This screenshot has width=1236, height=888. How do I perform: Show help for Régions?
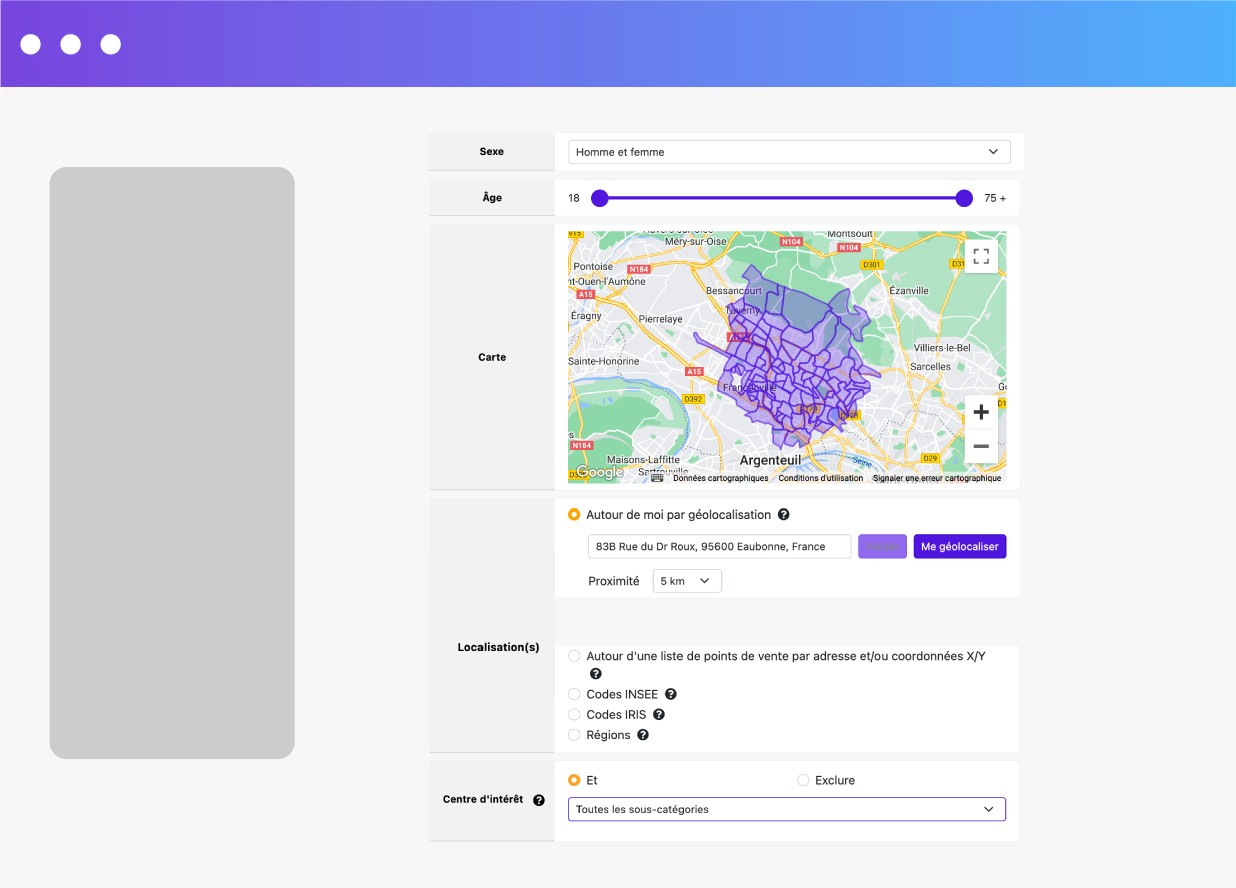coord(643,735)
